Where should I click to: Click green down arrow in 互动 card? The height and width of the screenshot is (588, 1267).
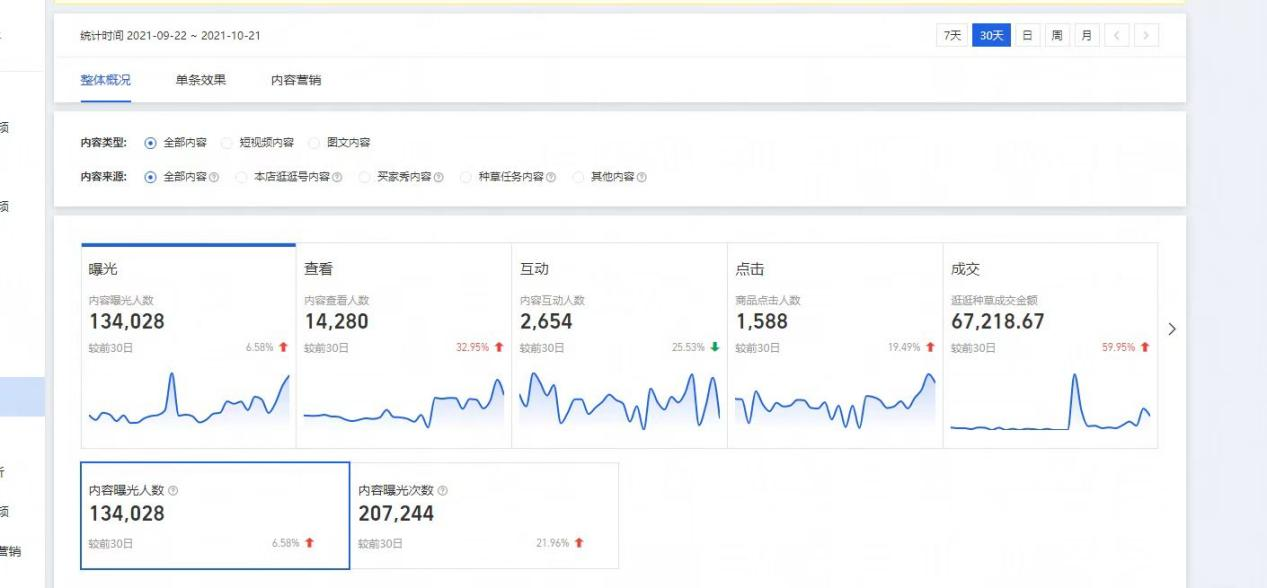[x=714, y=348]
